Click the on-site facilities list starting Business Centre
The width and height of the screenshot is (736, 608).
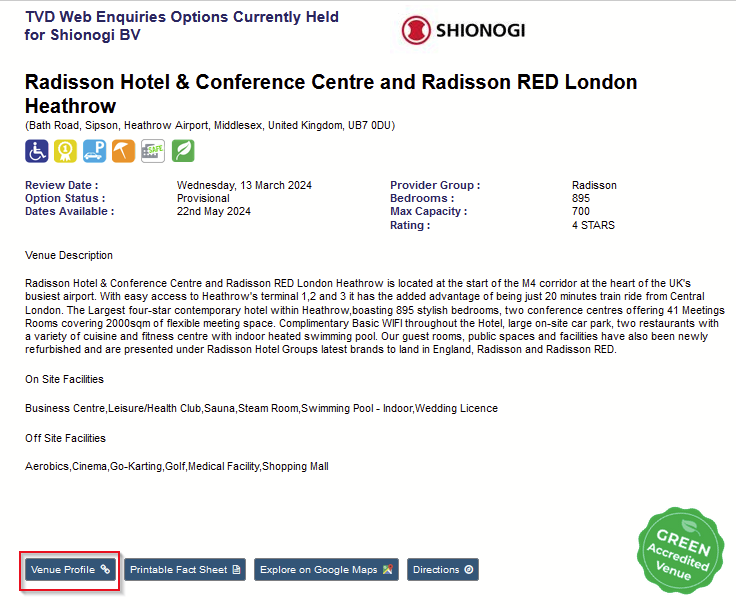261,408
